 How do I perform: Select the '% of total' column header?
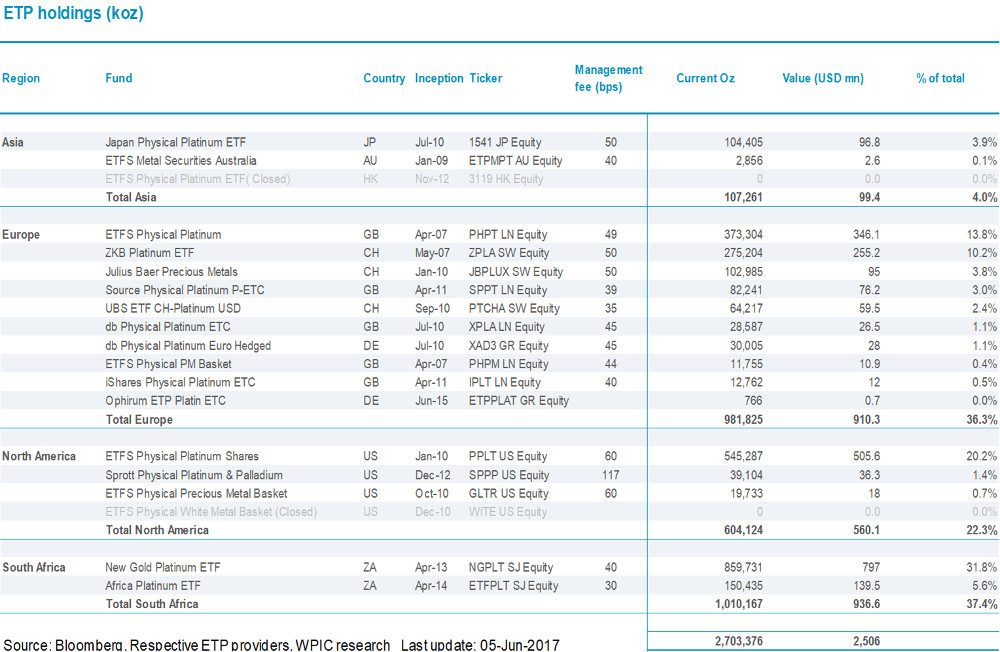point(940,78)
